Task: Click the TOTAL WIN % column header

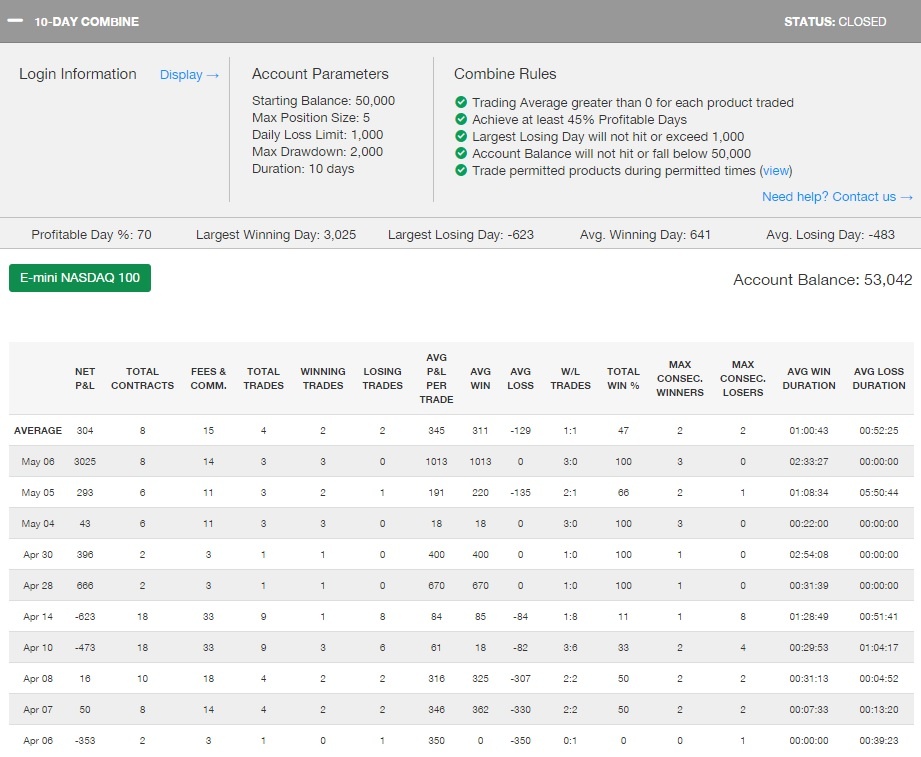Action: pyautogui.click(x=623, y=378)
